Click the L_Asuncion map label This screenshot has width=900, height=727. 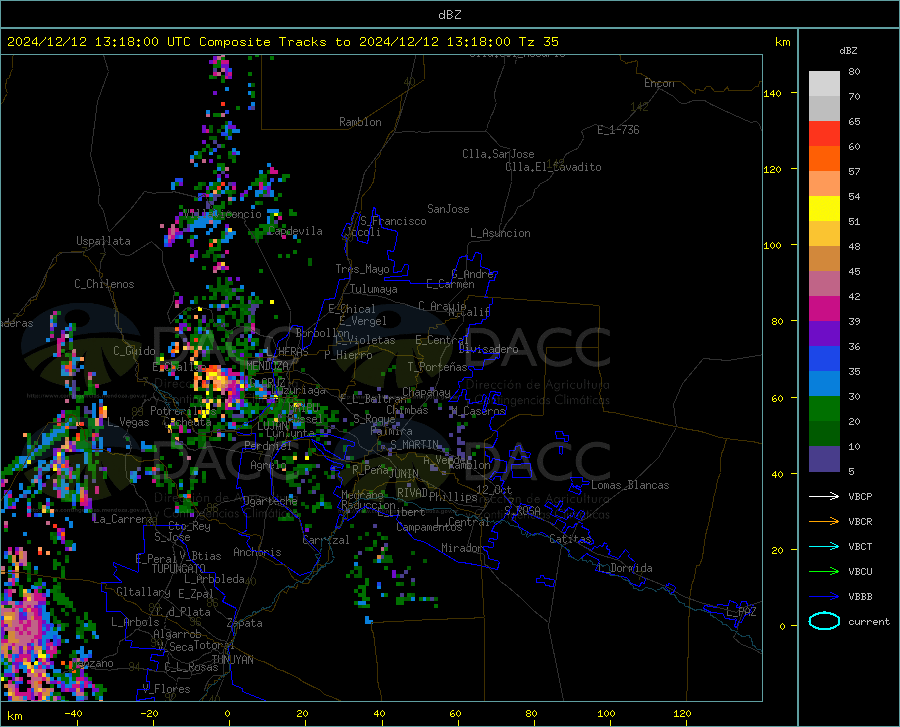click(500, 233)
